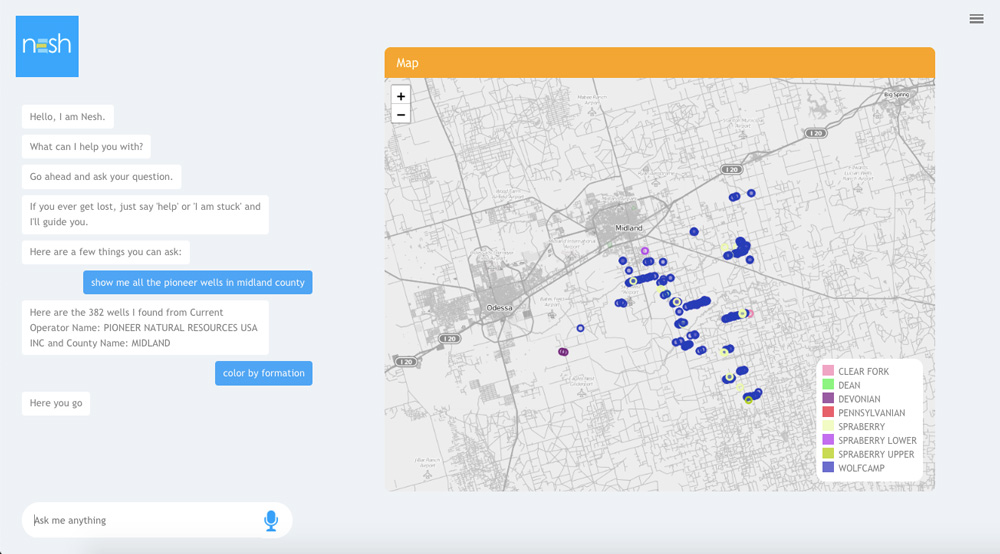Screen dimensions: 1000x554
Task: Click the 'Here you go' response bubble
Action: pos(56,403)
